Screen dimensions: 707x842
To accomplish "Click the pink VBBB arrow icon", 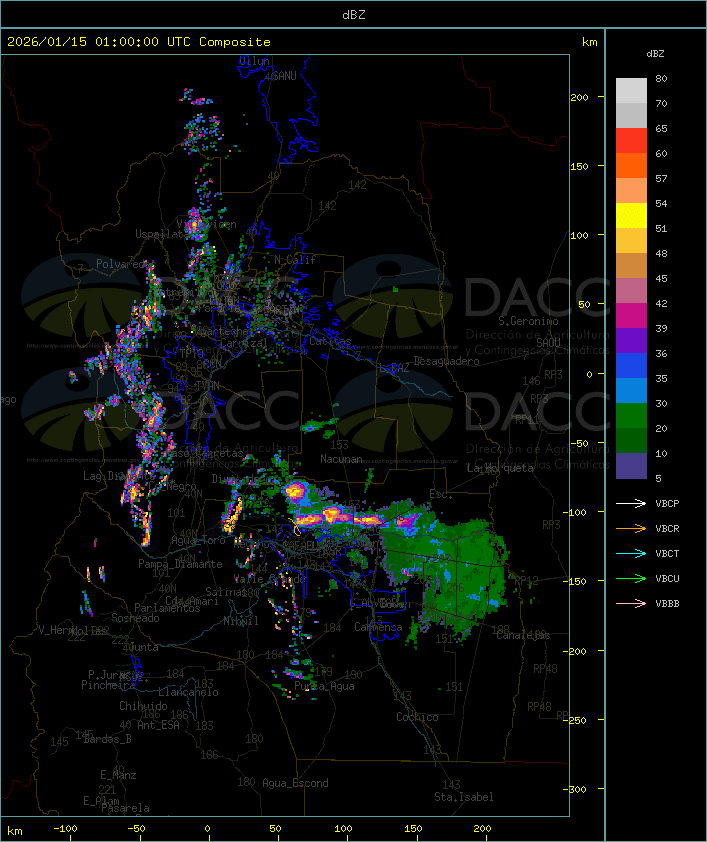I will tap(631, 603).
